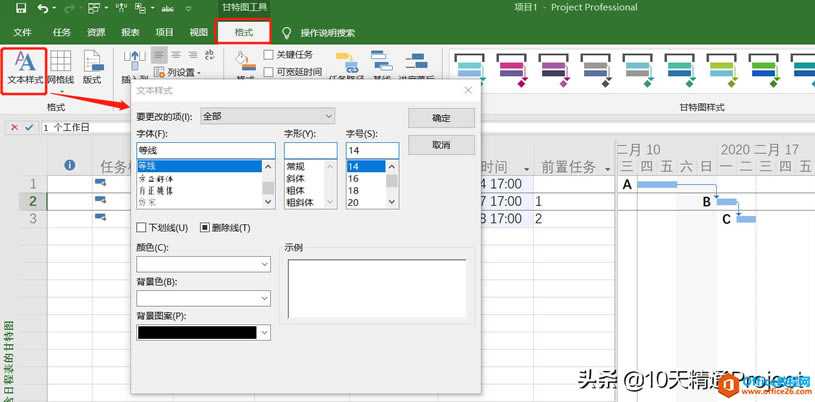Click the 字体(F) font name input field
This screenshot has height=402, width=815.
206,151
